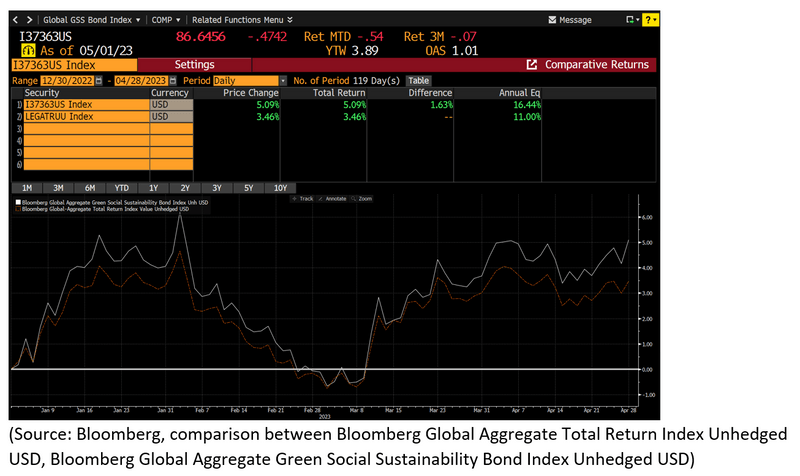Activate the chart Track tool
This screenshot has height=476, width=800.
(303, 198)
